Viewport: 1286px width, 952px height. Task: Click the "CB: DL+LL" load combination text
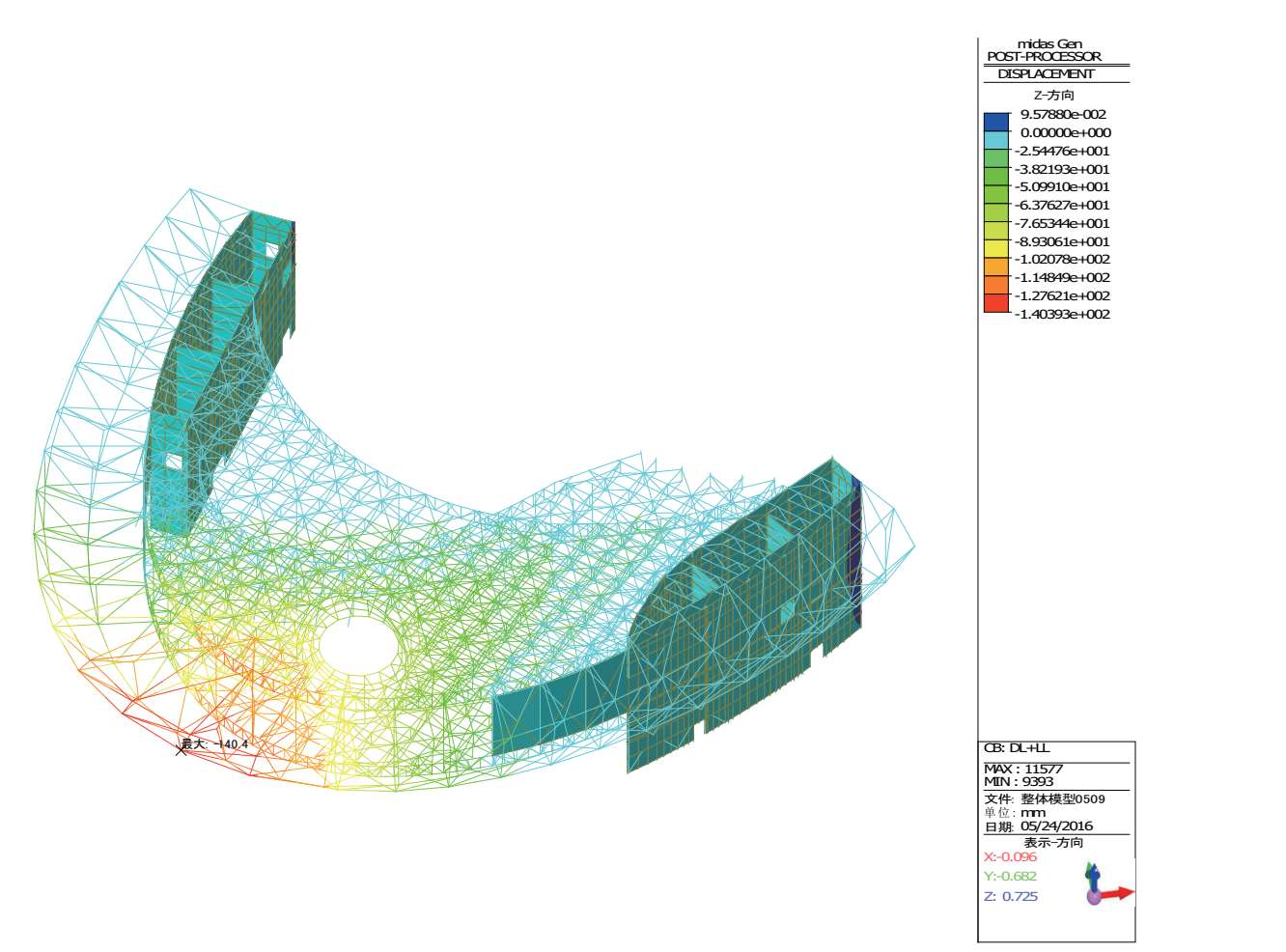1017,748
